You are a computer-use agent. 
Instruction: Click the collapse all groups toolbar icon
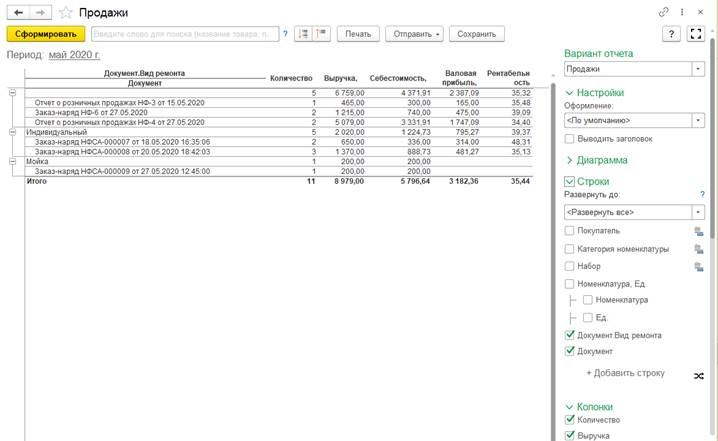[x=321, y=33]
